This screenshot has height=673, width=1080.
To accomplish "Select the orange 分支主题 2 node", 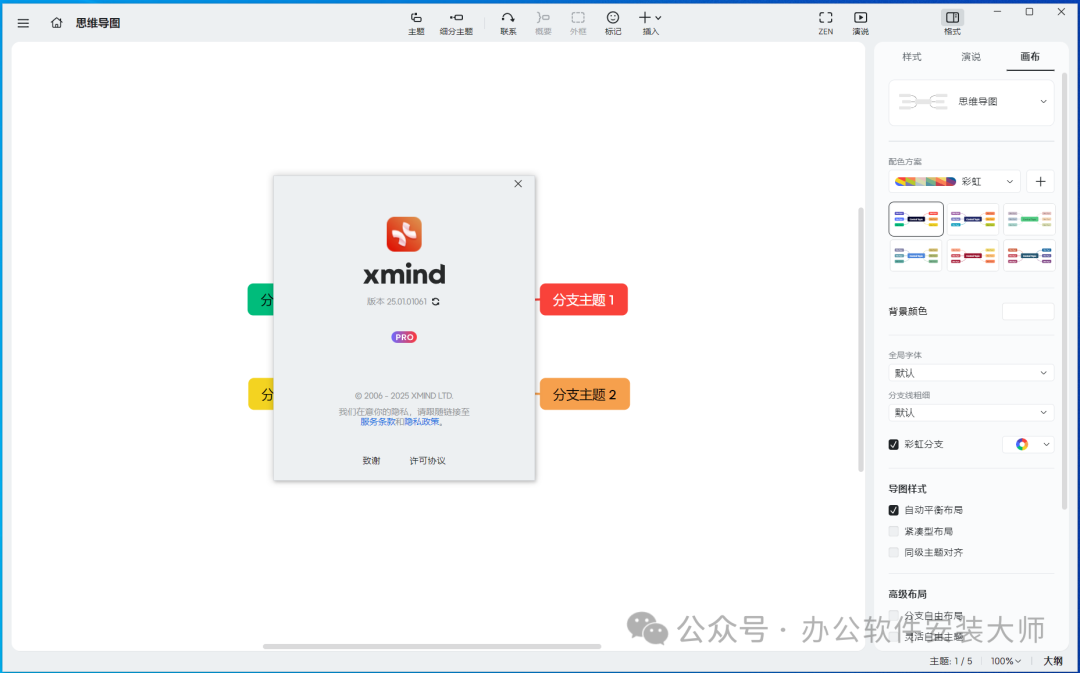I will pyautogui.click(x=585, y=394).
